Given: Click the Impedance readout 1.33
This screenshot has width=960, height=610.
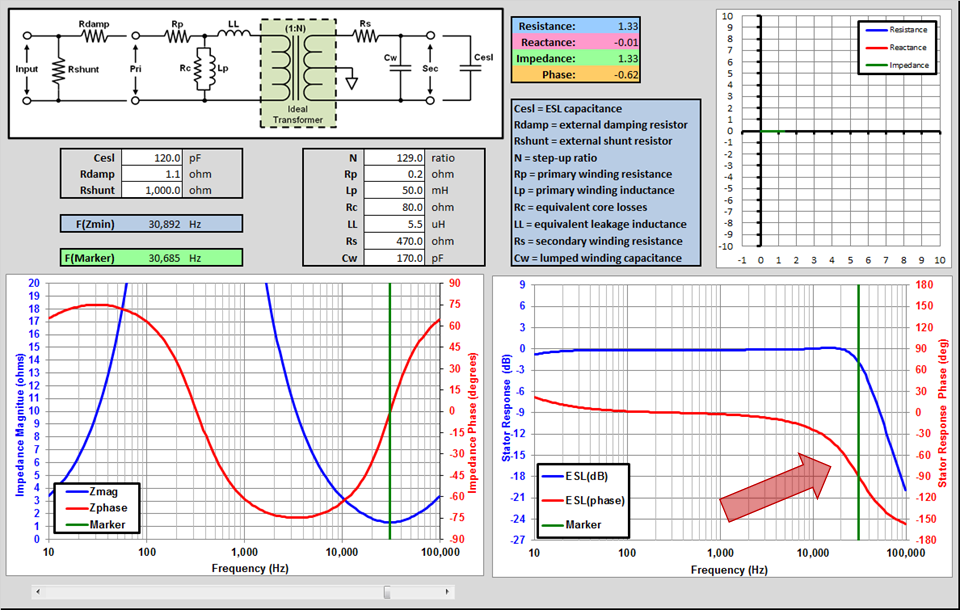Looking at the screenshot, I should tap(576, 58).
